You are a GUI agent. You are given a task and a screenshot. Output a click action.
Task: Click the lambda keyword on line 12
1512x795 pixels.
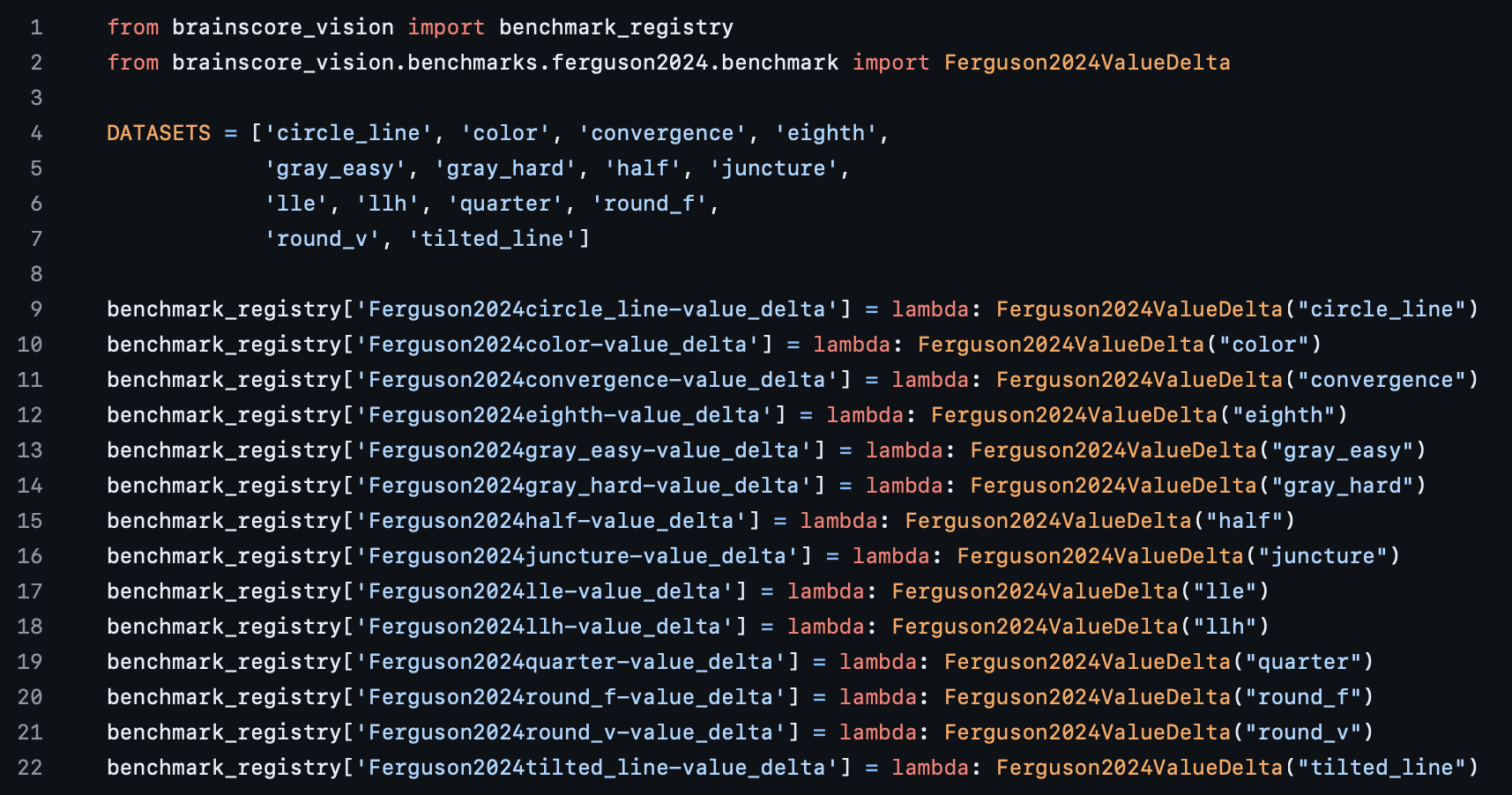865,415
